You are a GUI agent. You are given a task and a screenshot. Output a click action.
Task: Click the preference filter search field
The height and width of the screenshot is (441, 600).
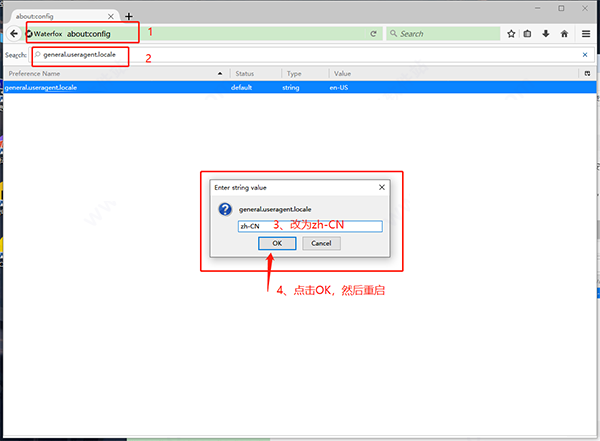click(x=300, y=54)
